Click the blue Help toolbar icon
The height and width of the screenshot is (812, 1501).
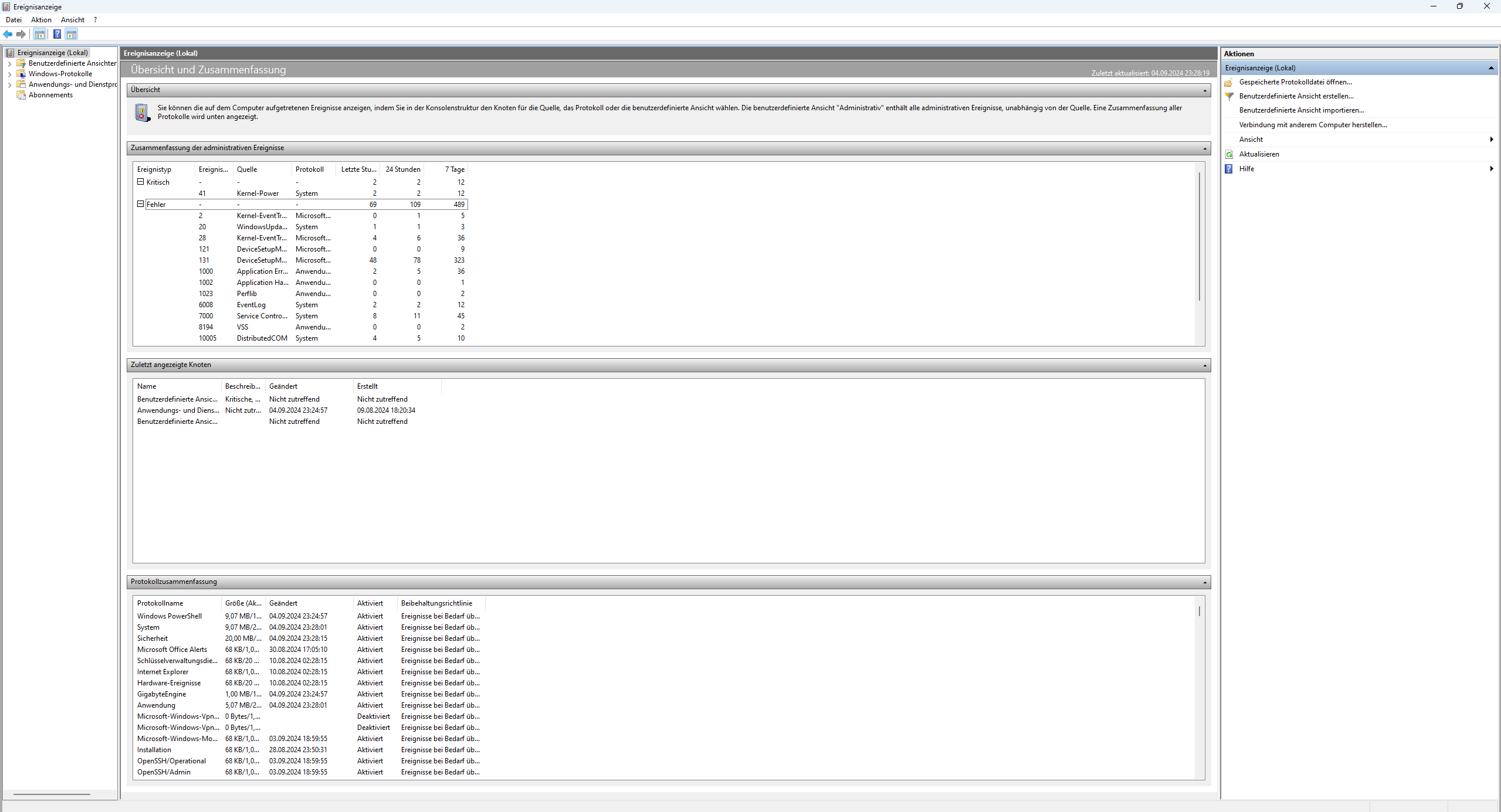[57, 35]
